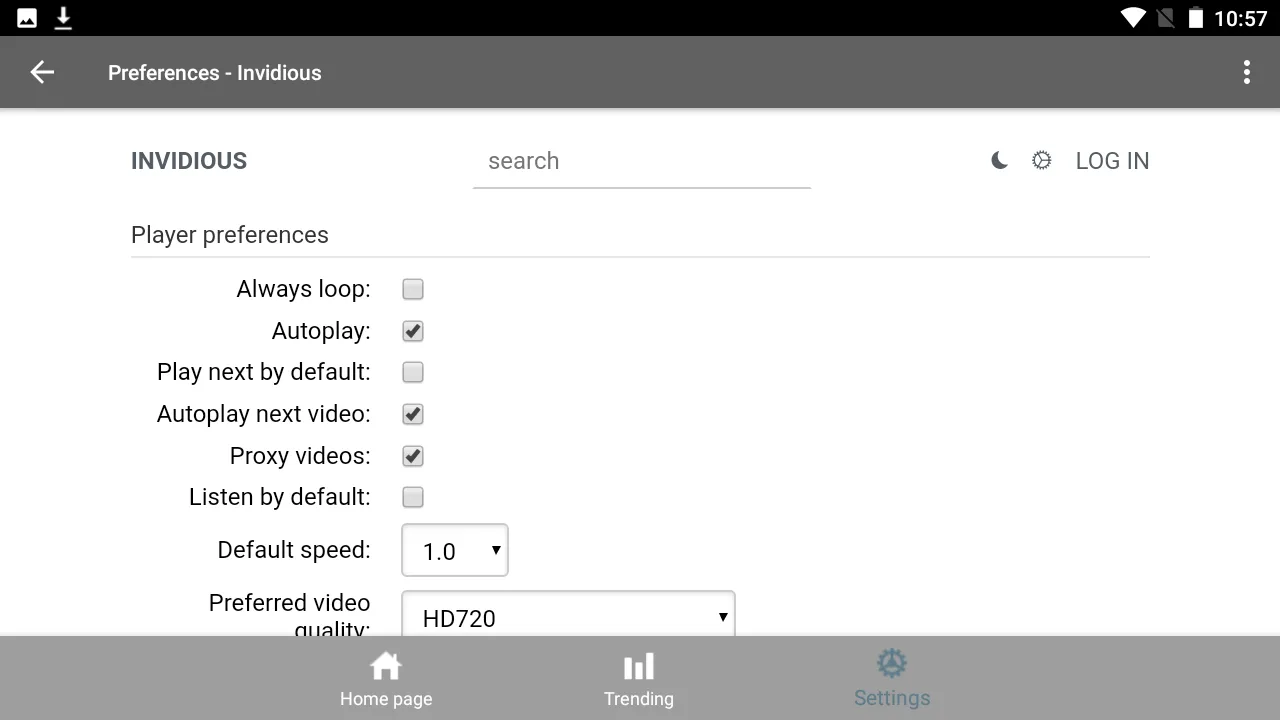Uncheck the Proxy videos checkbox
This screenshot has height=720, width=1280.
[413, 456]
